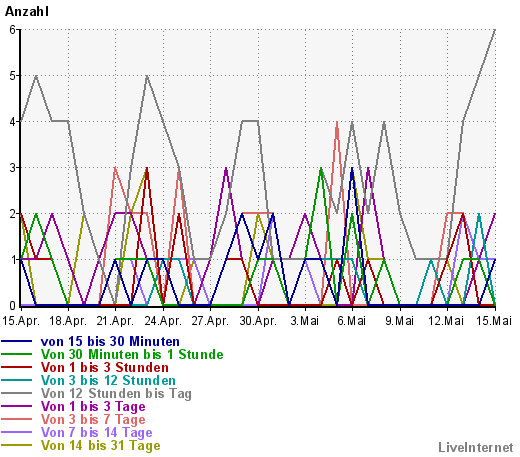The height and width of the screenshot is (457, 520).
Task: Click the salmon line's peak of 4 near 5.Mai
Action: [x=337, y=122]
